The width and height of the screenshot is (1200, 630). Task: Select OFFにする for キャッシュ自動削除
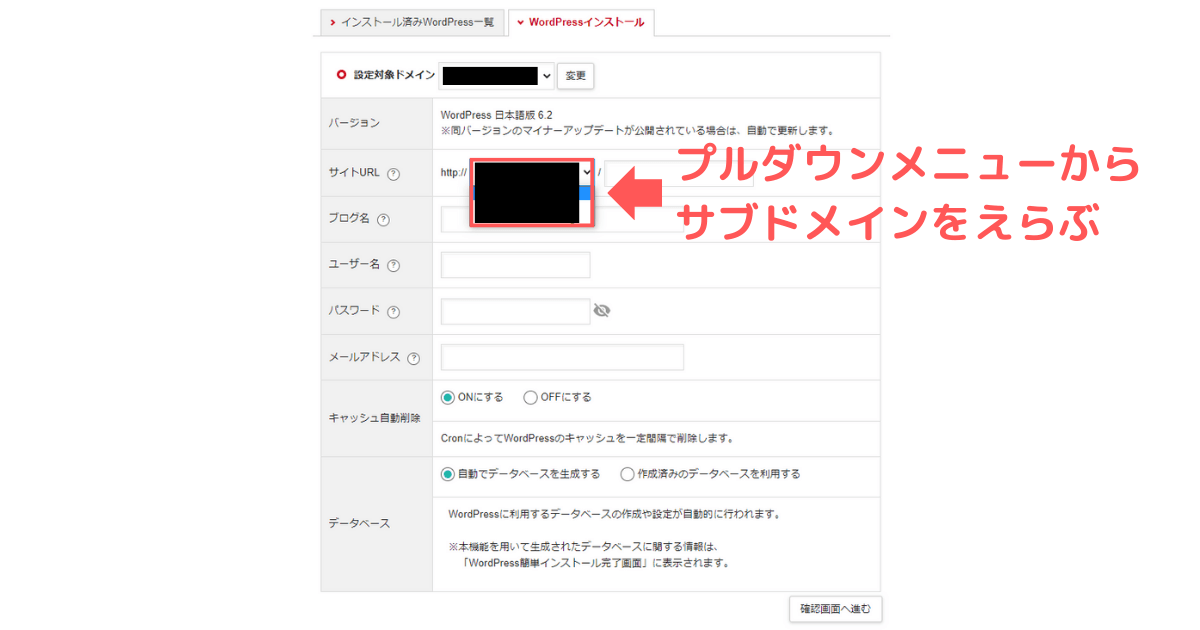[530, 396]
